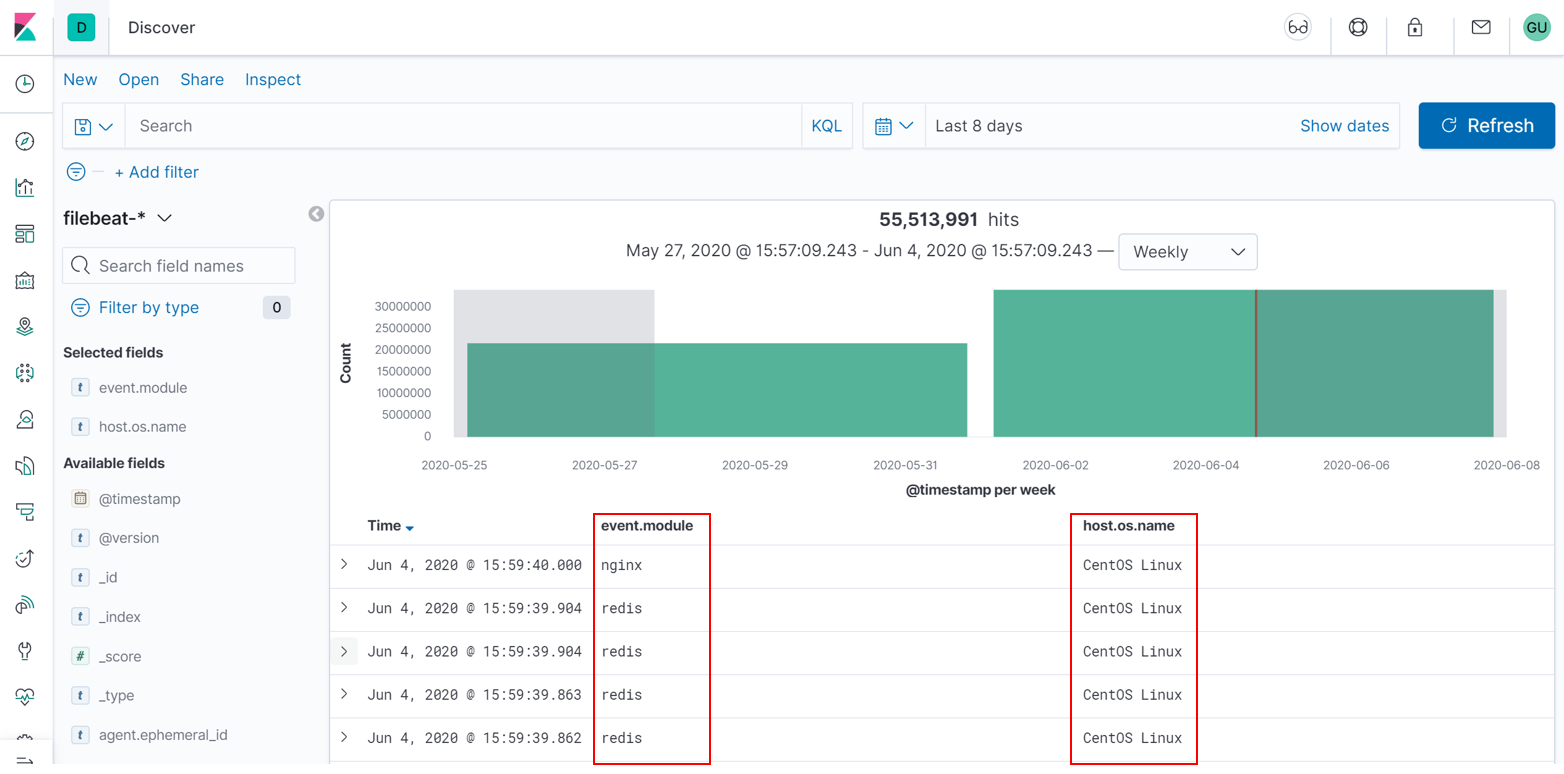Click + Add filter
Screen dimensions: 1564x774
pos(156,172)
